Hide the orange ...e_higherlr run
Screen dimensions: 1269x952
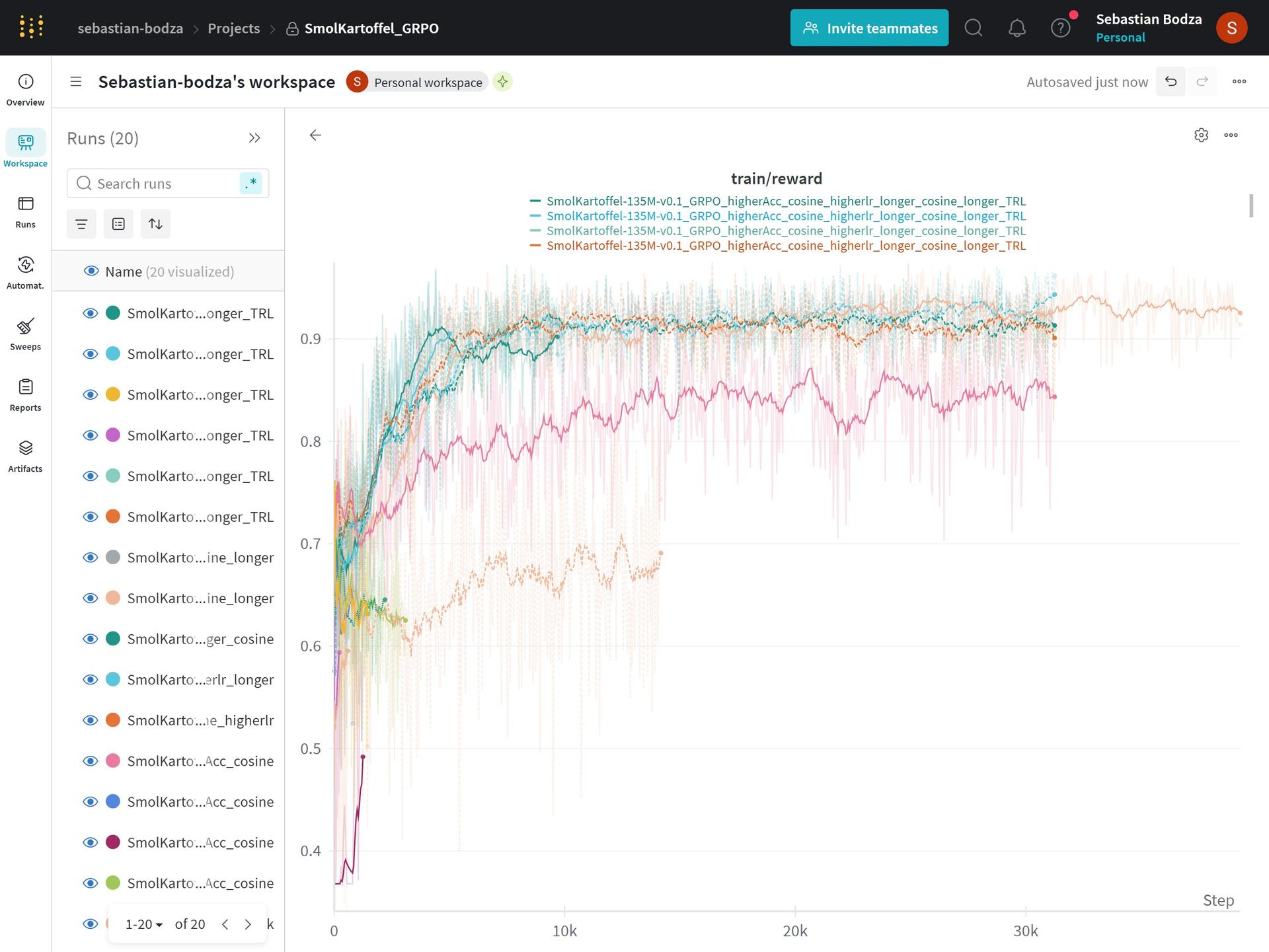pos(91,720)
